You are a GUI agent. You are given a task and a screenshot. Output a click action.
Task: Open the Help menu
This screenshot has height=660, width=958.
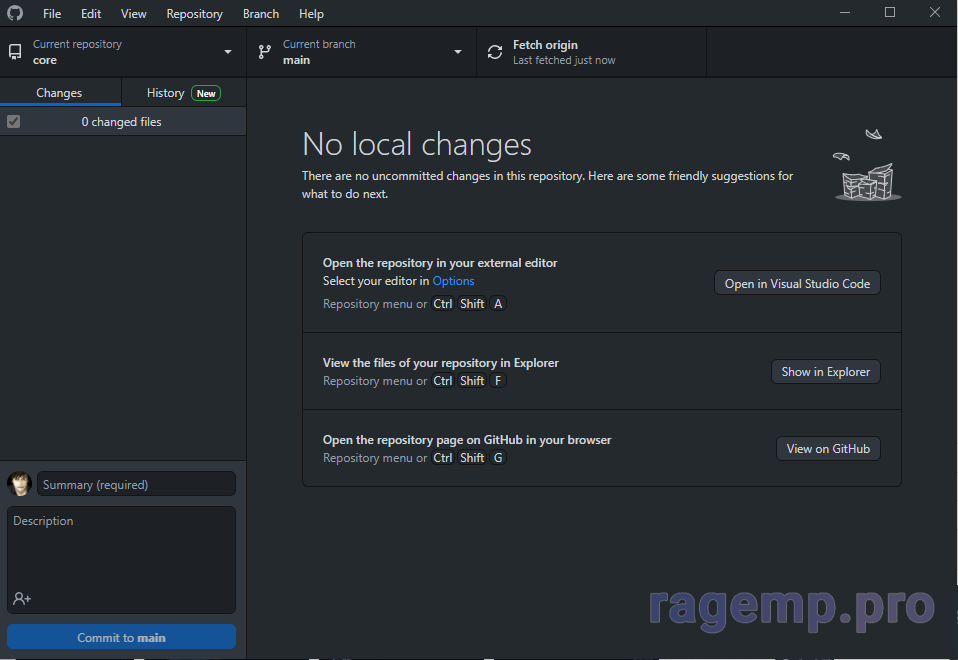[311, 13]
